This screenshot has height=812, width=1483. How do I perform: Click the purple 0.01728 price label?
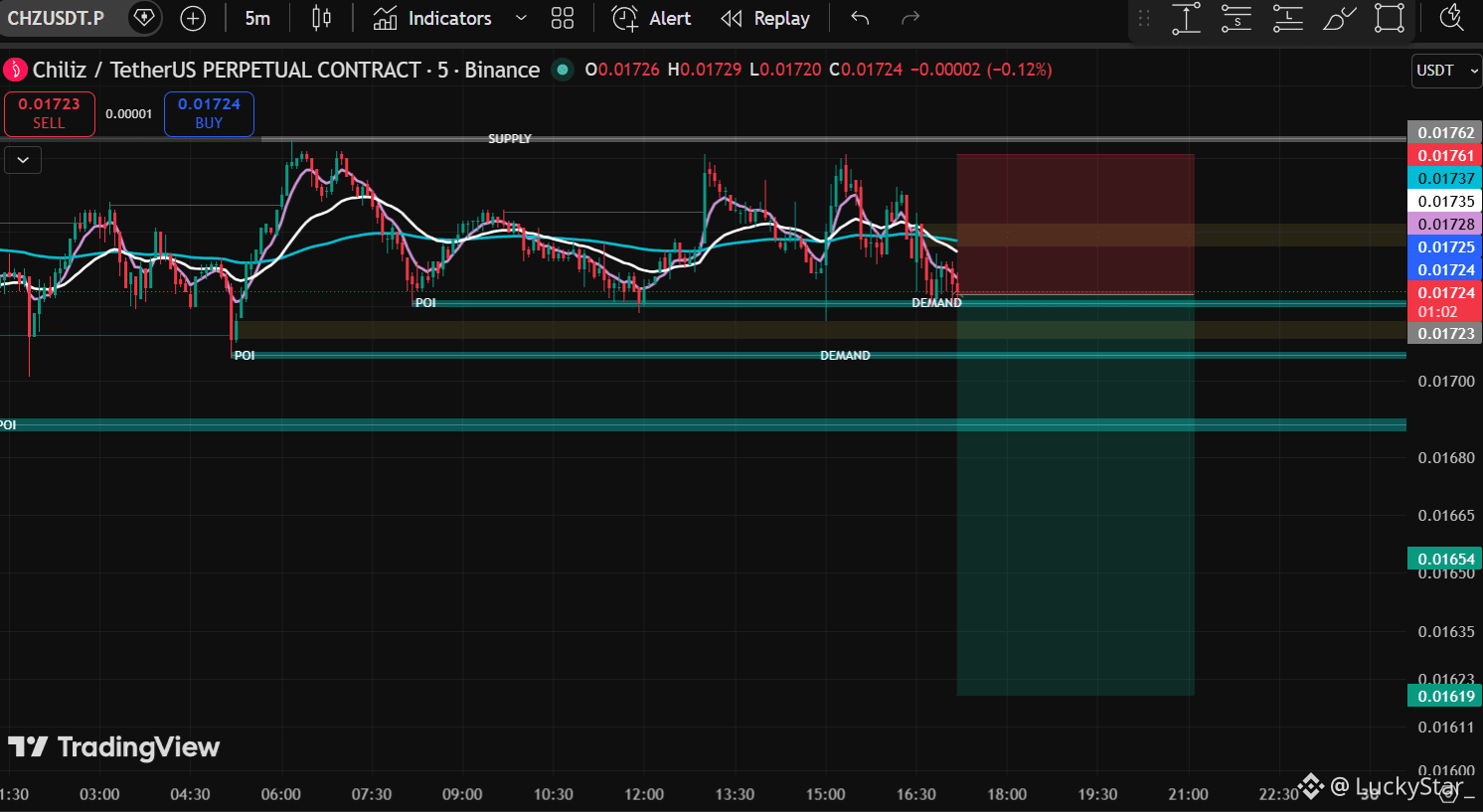pyautogui.click(x=1445, y=224)
